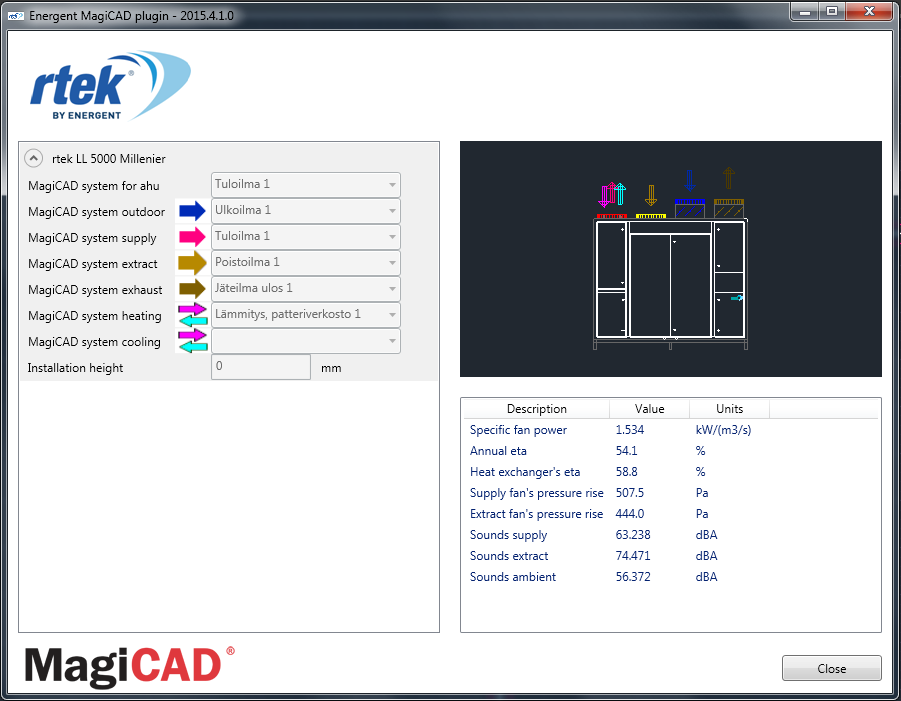Image resolution: width=901 pixels, height=701 pixels.
Task: Click the value 507.5 in the table
Action: tap(630, 493)
